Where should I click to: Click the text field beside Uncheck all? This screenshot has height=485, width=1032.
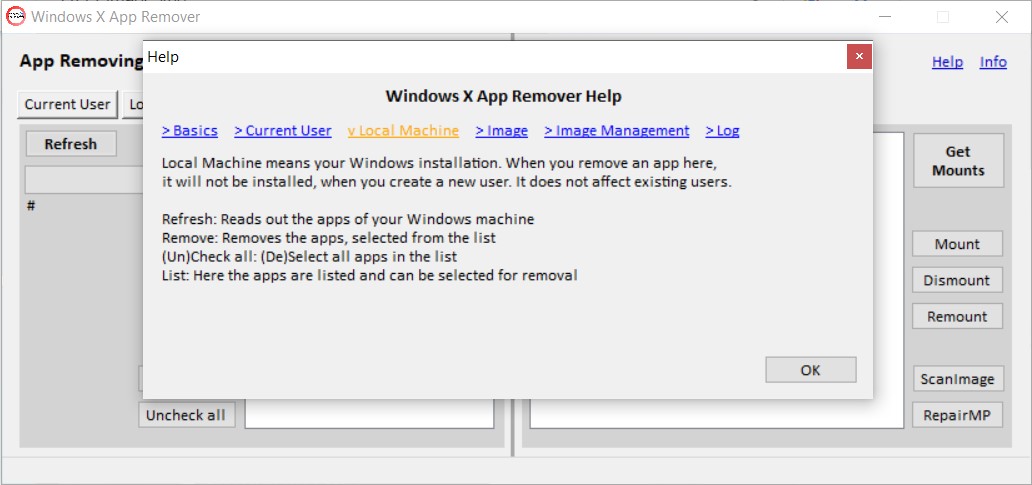[x=369, y=415]
